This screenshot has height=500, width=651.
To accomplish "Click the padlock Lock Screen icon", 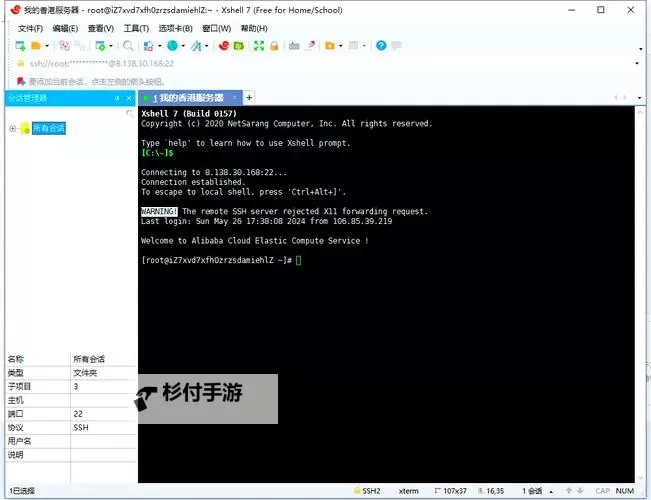I will coord(274,46).
